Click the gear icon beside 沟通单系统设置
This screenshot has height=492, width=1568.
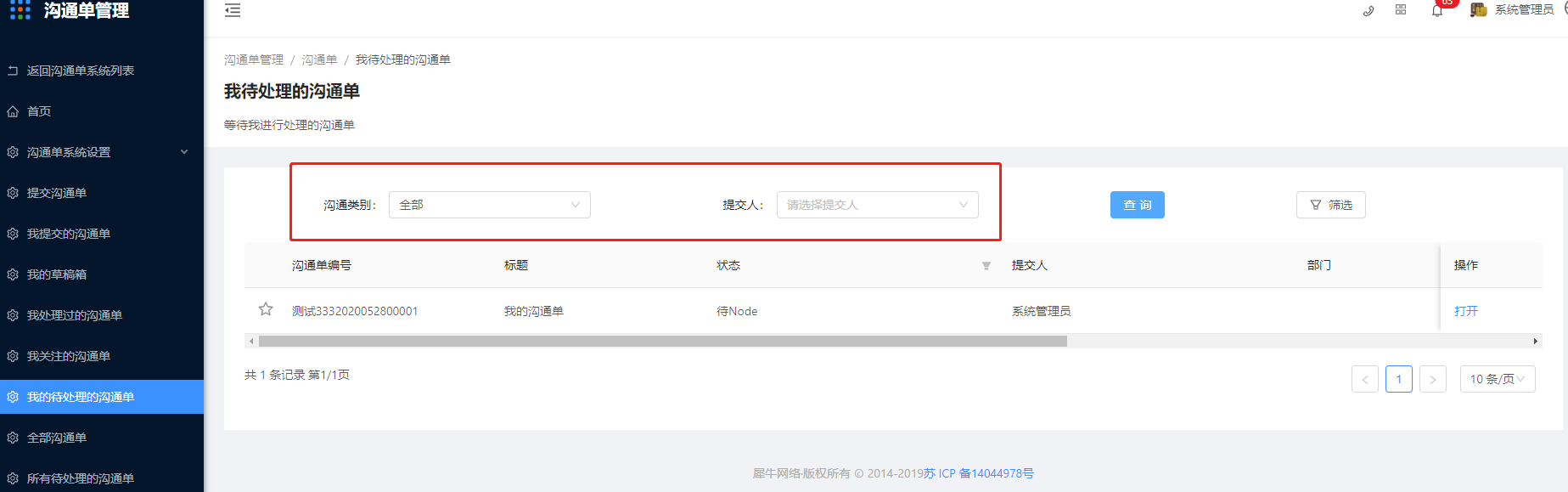click(13, 152)
